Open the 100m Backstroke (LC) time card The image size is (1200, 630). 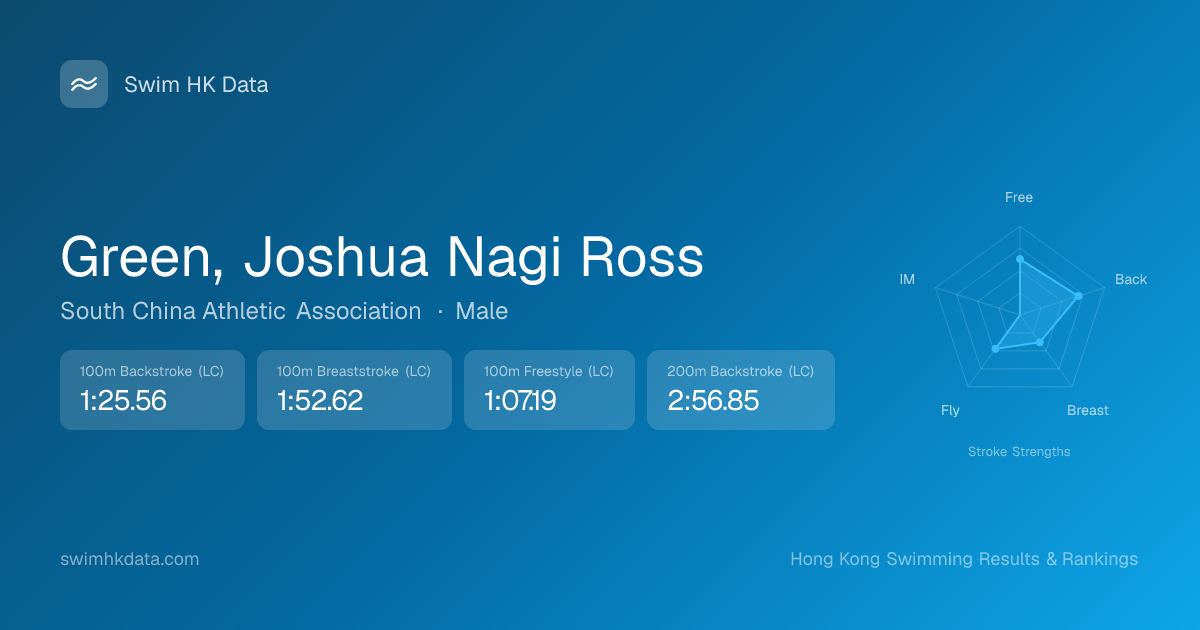pos(152,390)
